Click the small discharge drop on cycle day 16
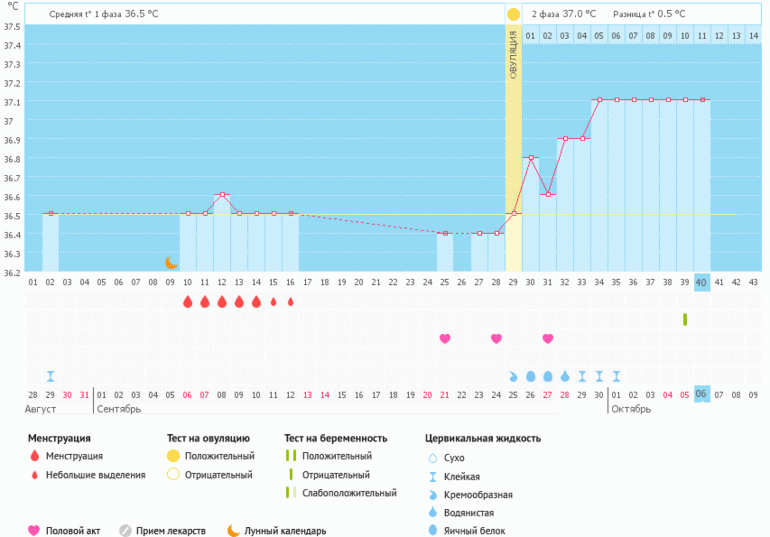 coord(291,301)
